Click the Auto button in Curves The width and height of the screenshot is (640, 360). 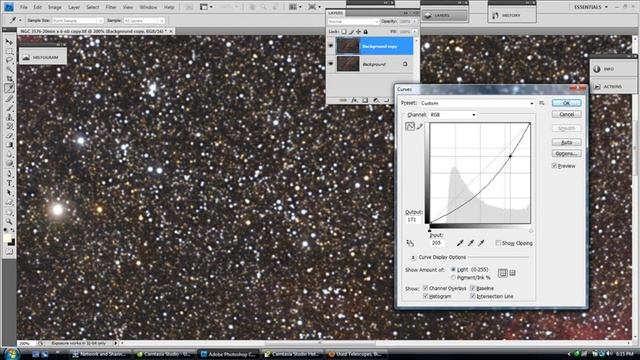click(x=567, y=142)
